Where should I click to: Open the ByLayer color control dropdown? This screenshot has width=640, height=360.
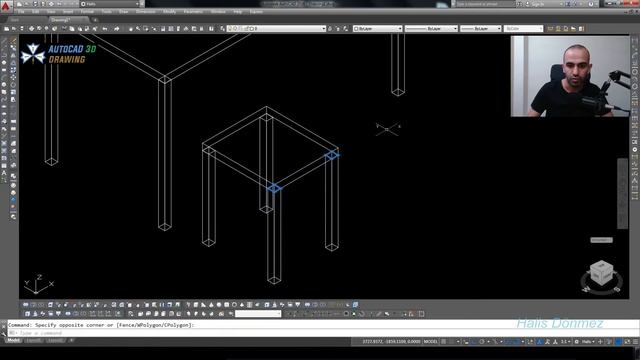(378, 29)
